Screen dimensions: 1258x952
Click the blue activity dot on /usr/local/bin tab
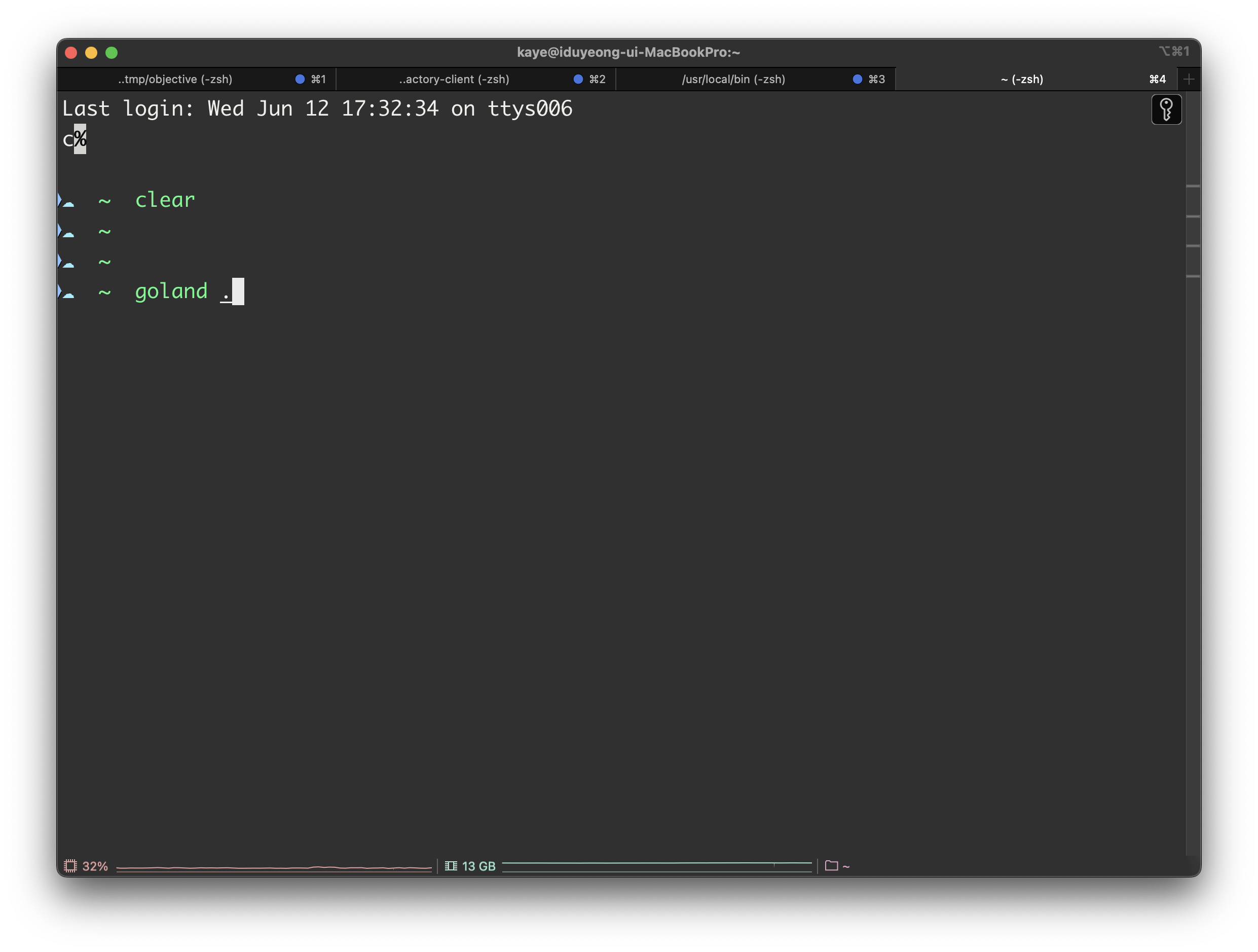pyautogui.click(x=857, y=79)
